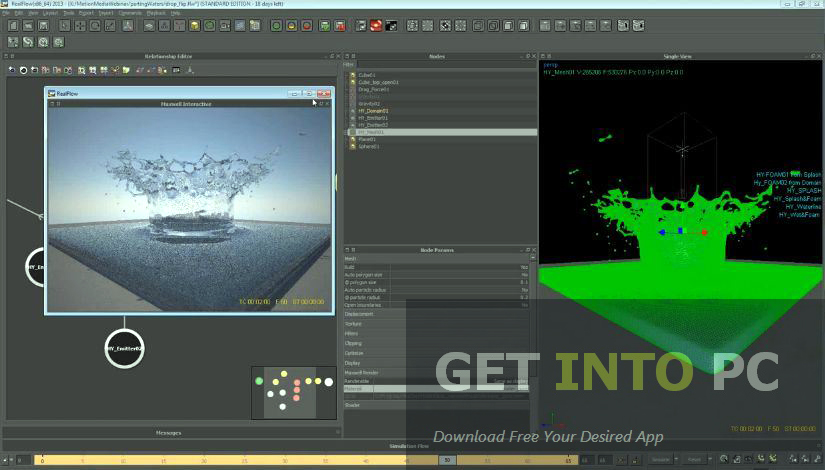Image resolution: width=825 pixels, height=470 pixels.
Task: Expand the Filters section
Action: click(x=436, y=334)
